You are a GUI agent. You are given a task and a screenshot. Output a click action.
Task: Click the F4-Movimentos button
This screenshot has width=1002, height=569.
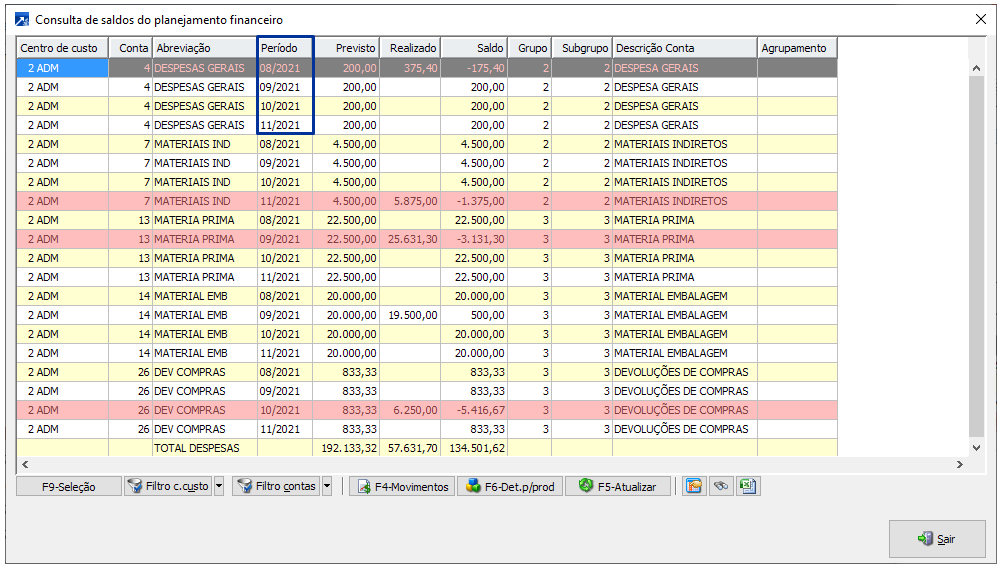click(x=402, y=486)
